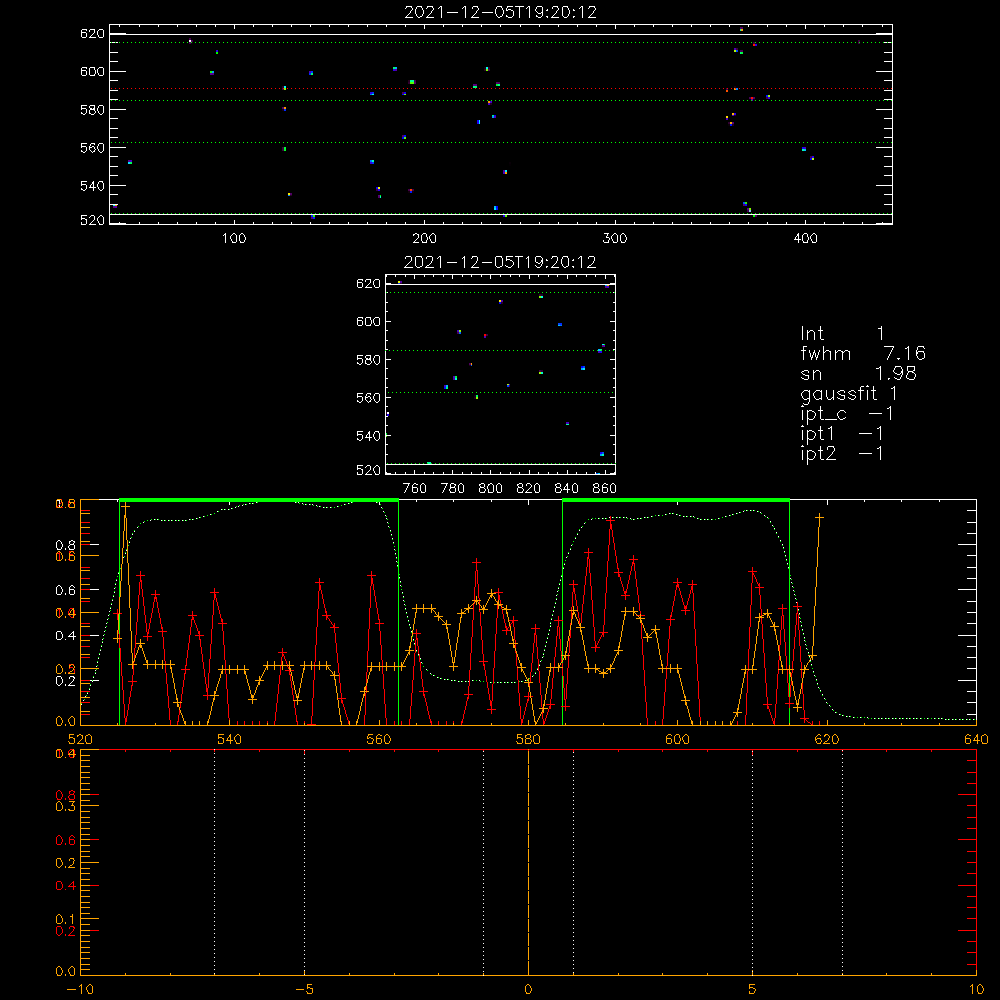1000x1000 pixels.
Task: Click the 800 x-axis label of middle plot
Action: pos(490,489)
